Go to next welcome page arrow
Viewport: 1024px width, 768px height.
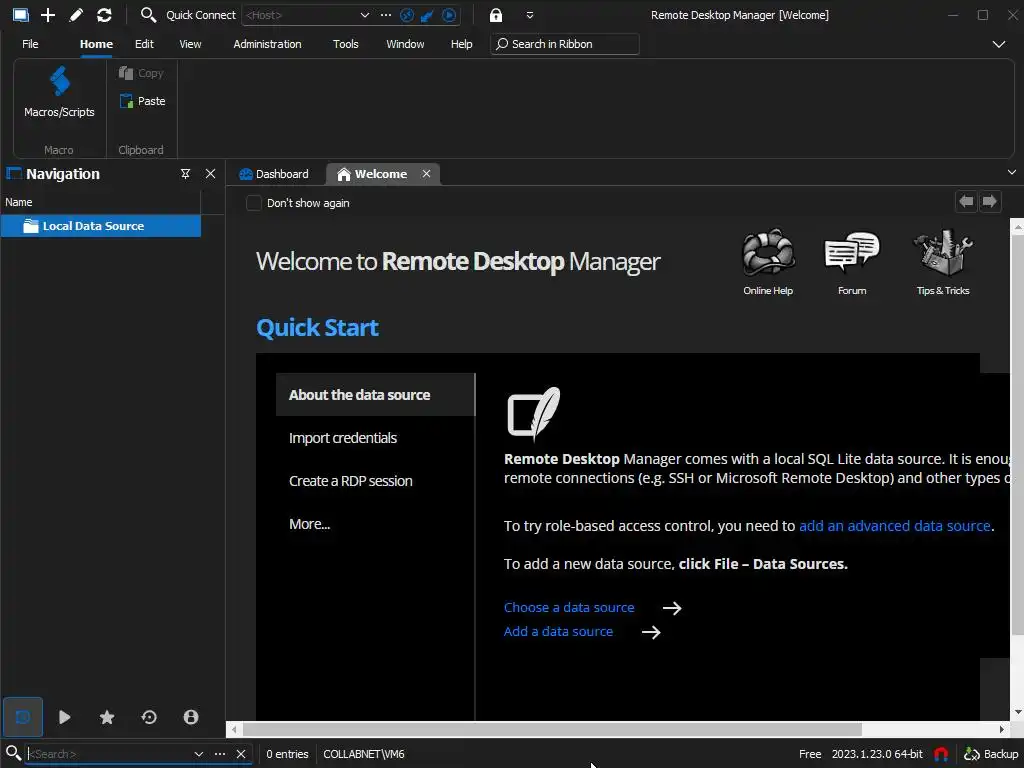[x=989, y=201]
